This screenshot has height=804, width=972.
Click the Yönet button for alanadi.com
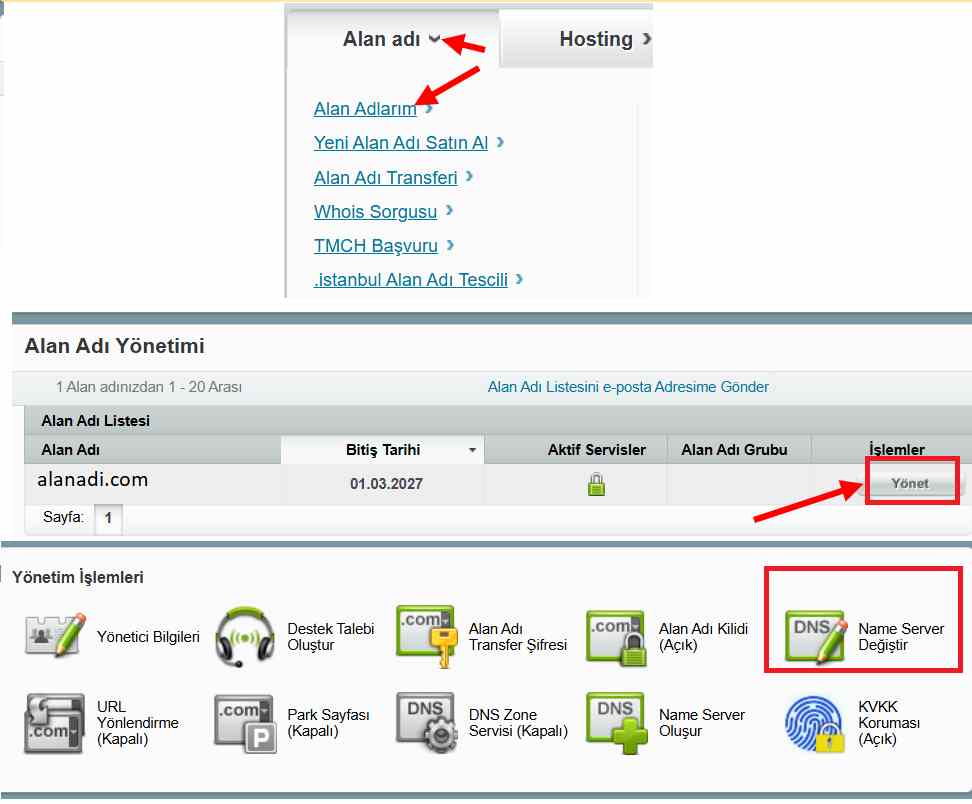pyautogui.click(x=910, y=484)
